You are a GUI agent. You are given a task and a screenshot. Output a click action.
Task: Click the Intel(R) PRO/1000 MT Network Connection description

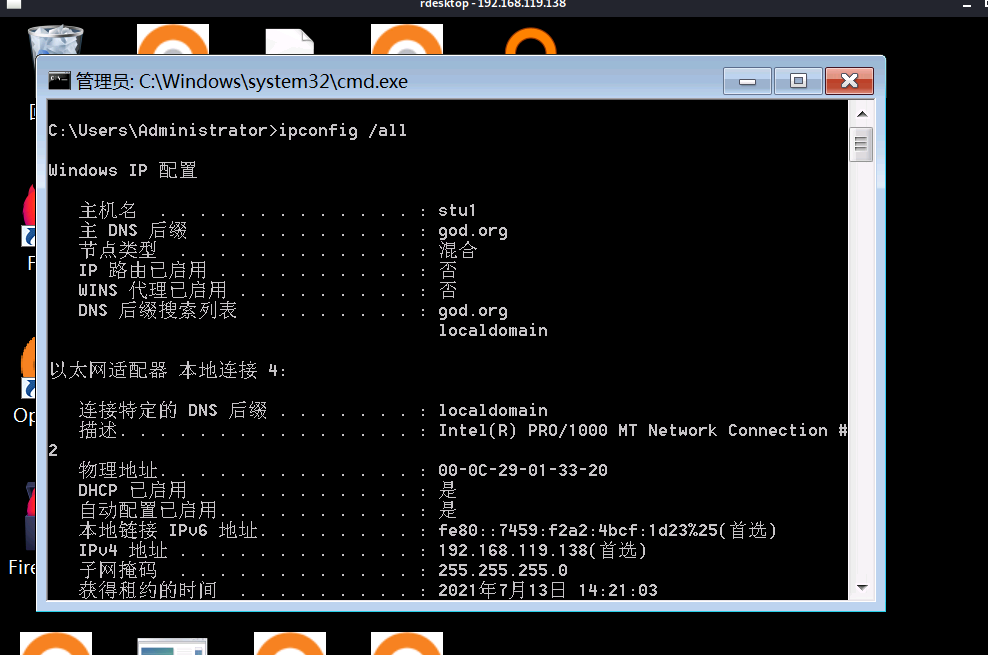[643, 431]
